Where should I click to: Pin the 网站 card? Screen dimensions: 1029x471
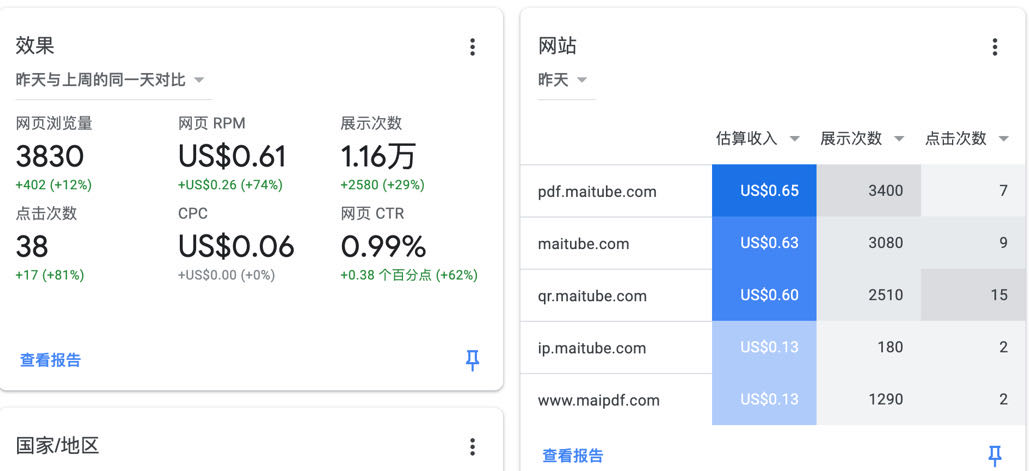point(995,455)
